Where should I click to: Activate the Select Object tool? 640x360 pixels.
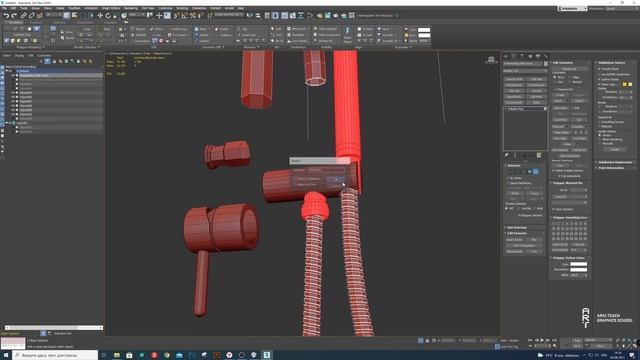tap(67, 16)
